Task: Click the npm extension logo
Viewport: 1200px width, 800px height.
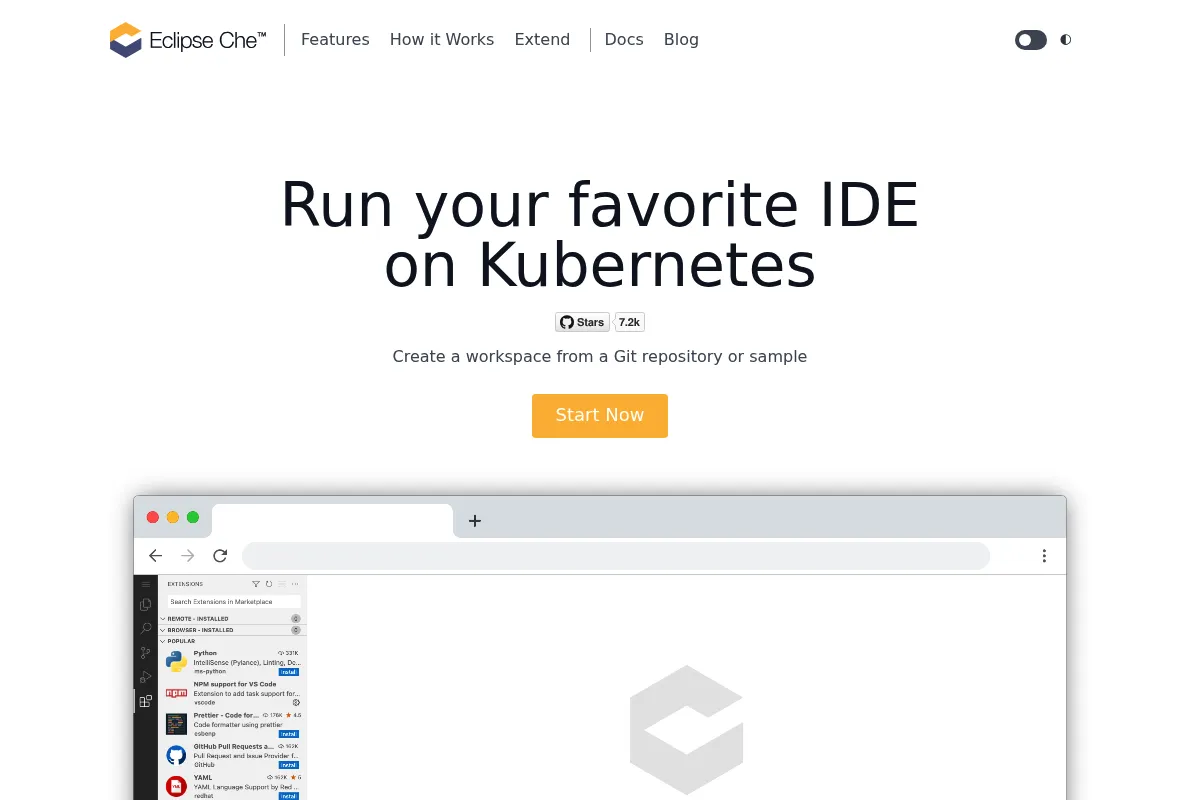Action: coord(177,693)
